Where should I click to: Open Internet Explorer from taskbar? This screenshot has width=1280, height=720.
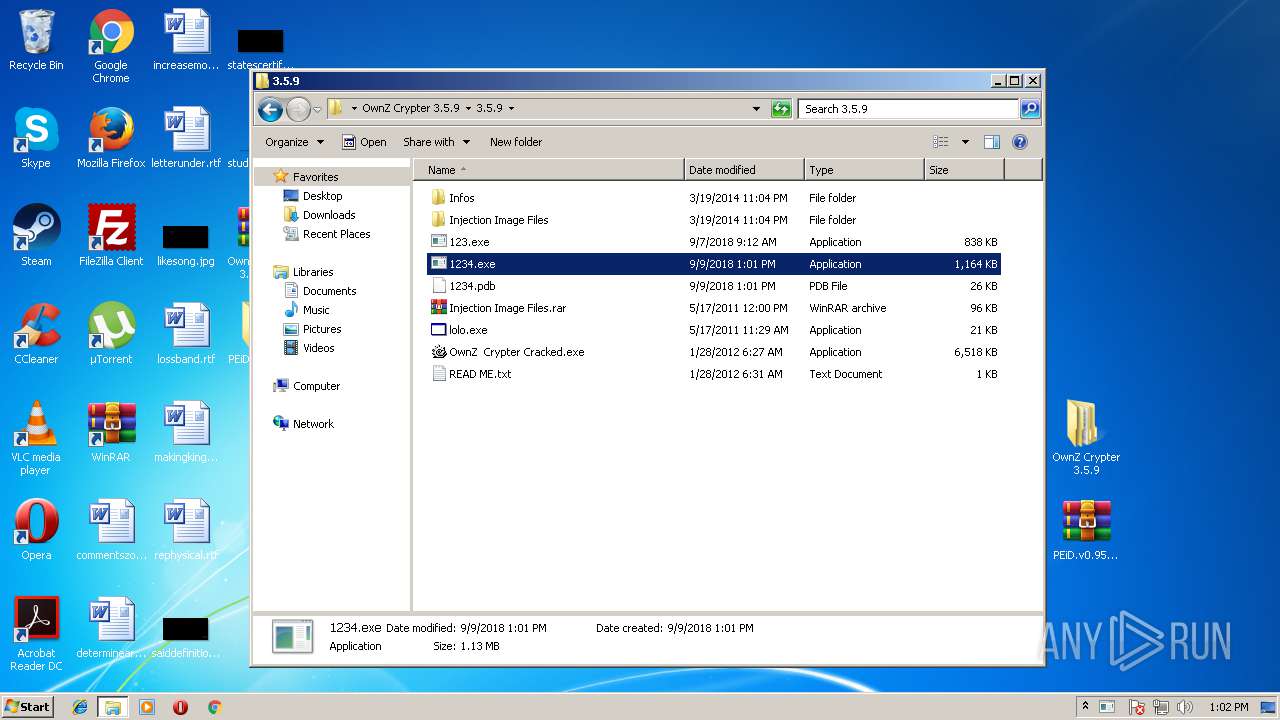pos(80,707)
